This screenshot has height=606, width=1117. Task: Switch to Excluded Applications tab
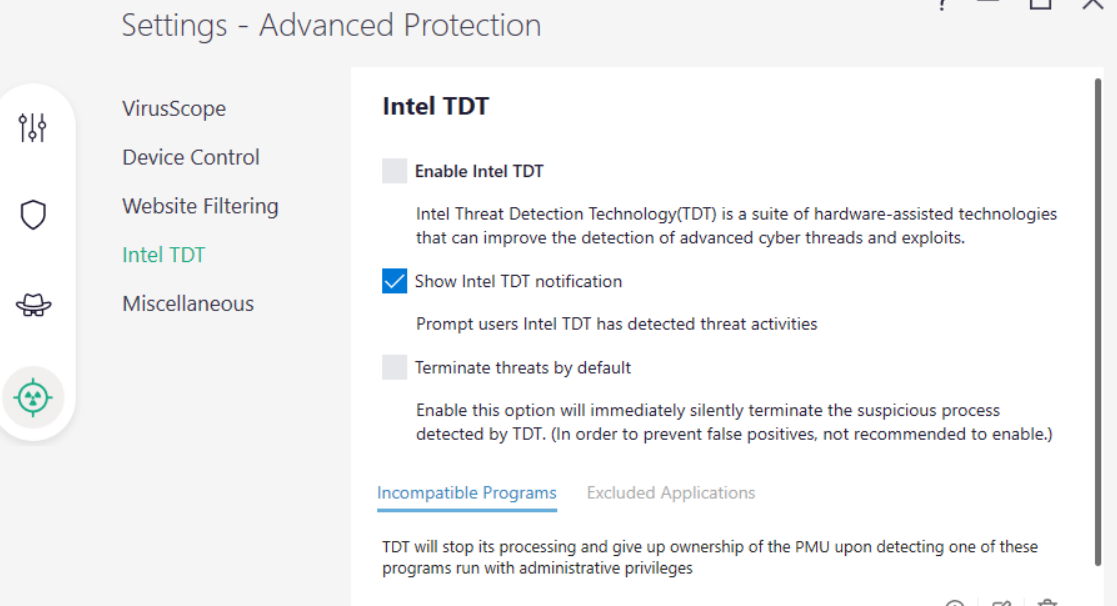tap(670, 493)
